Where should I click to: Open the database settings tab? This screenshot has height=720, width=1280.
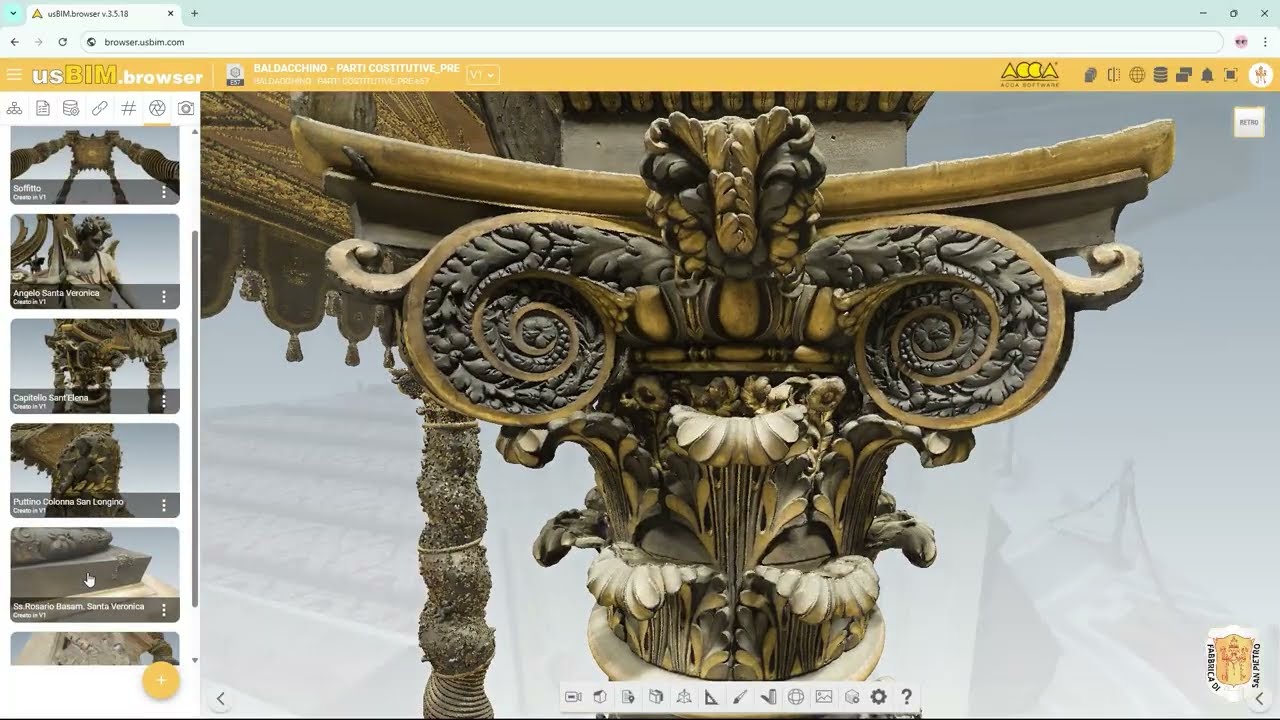click(x=71, y=108)
